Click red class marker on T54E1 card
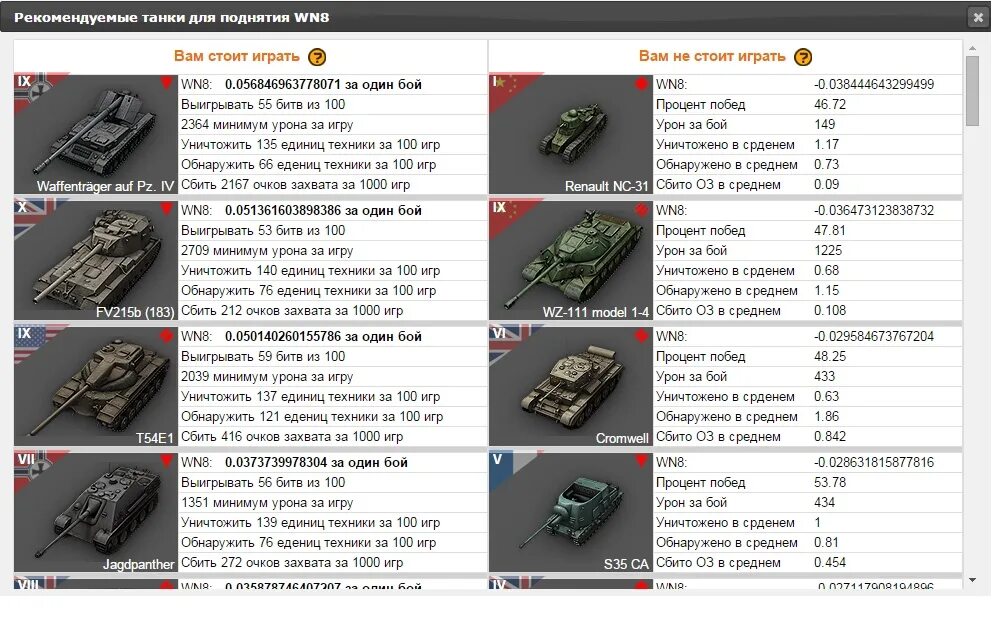This screenshot has width=1008, height=630. 166,335
